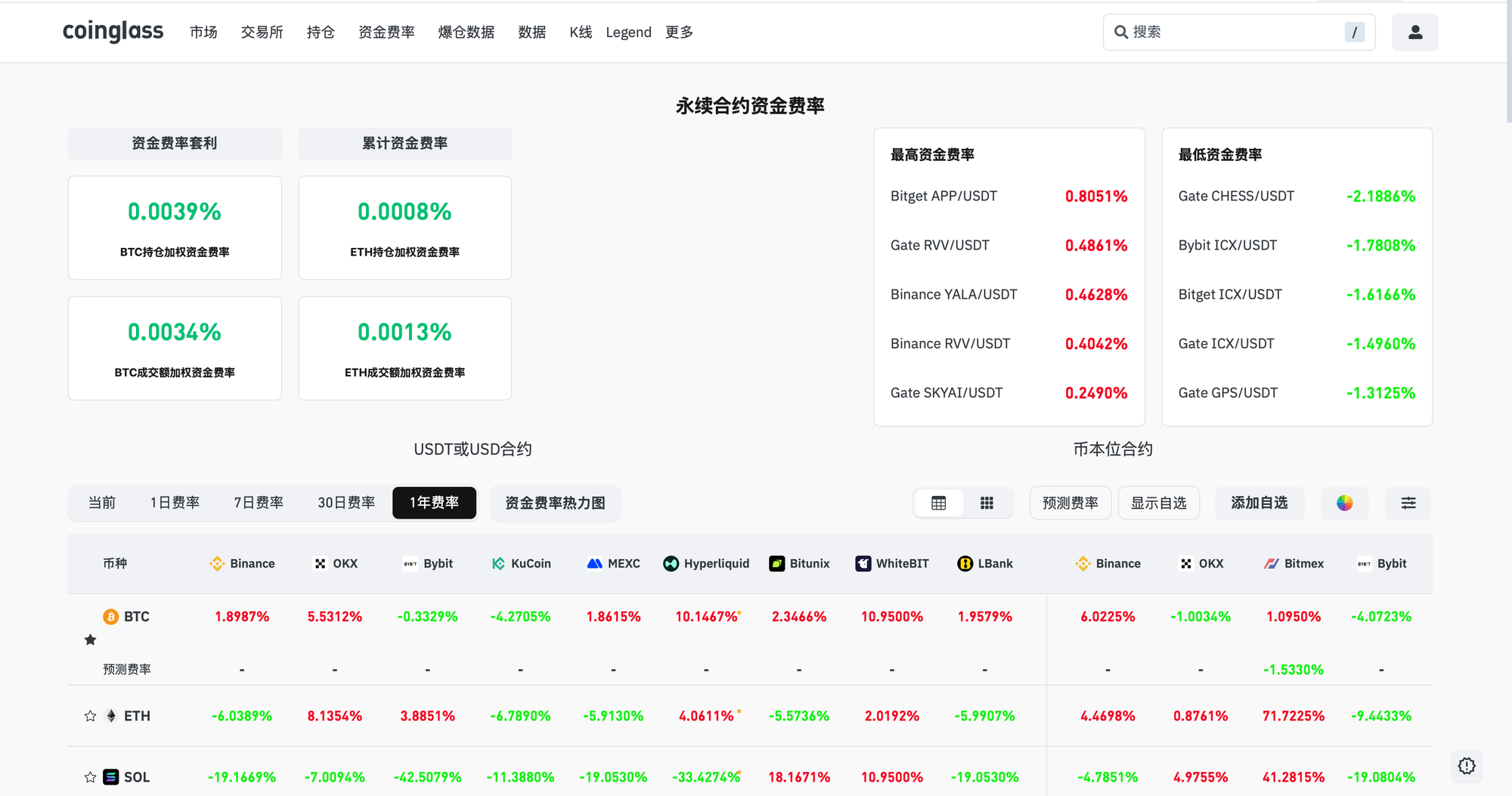Open the filter settings sliders icon
The width and height of the screenshot is (1512, 796).
coord(1408,503)
